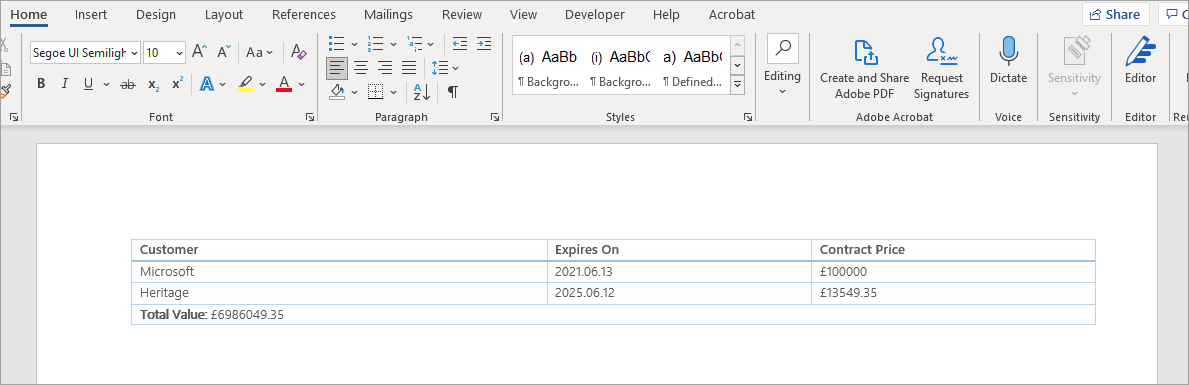This screenshot has height=385, width=1189.
Task: Open the Editor pen icon
Action: (1140, 61)
